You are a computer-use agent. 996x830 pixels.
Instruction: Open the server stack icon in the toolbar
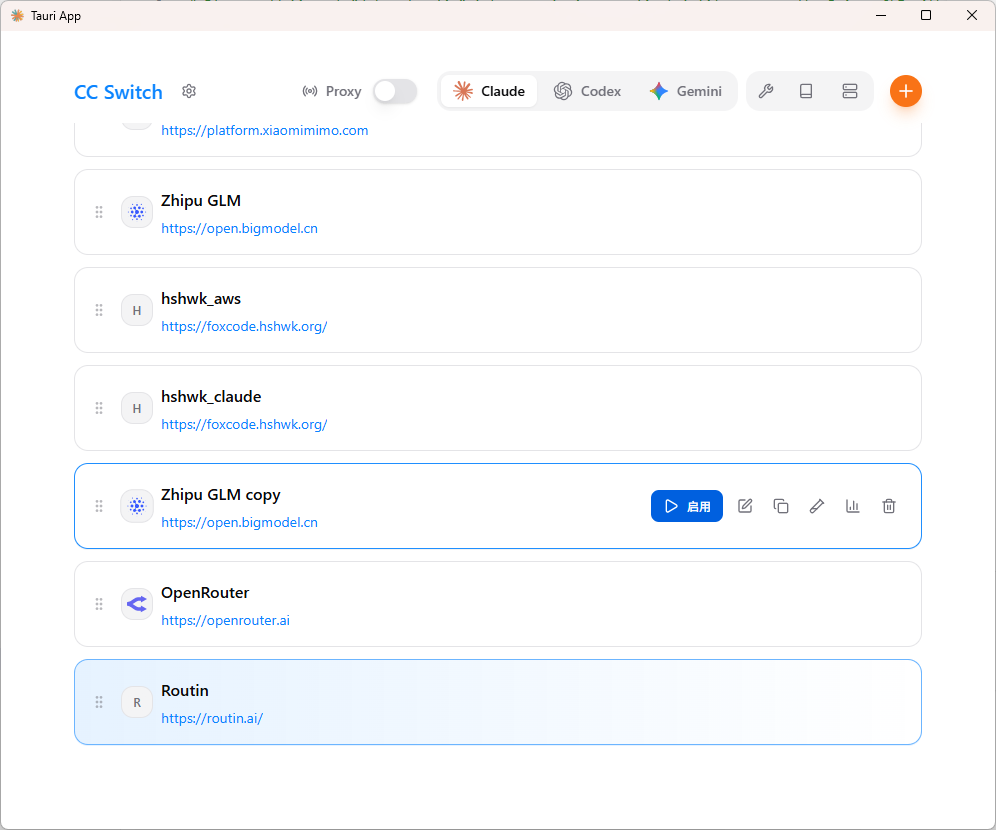[x=850, y=91]
